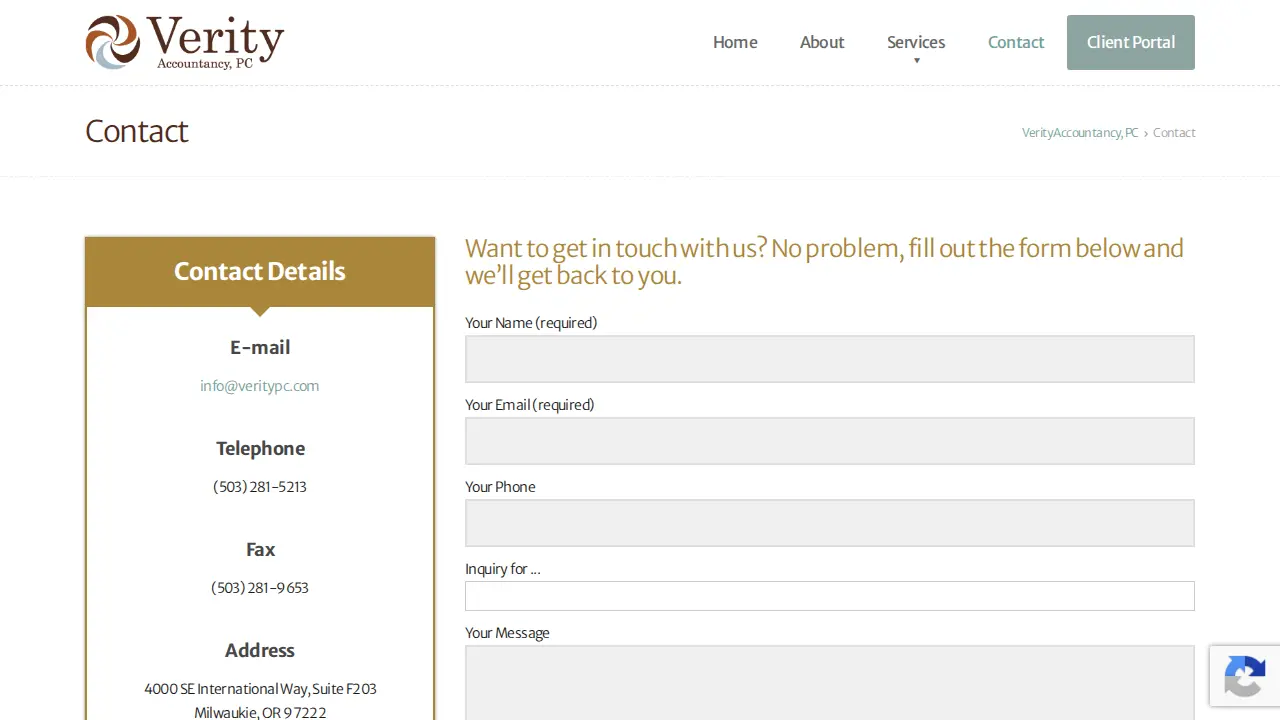Click the address line 4000 SE International Way
This screenshot has width=1280, height=720.
tap(260, 689)
